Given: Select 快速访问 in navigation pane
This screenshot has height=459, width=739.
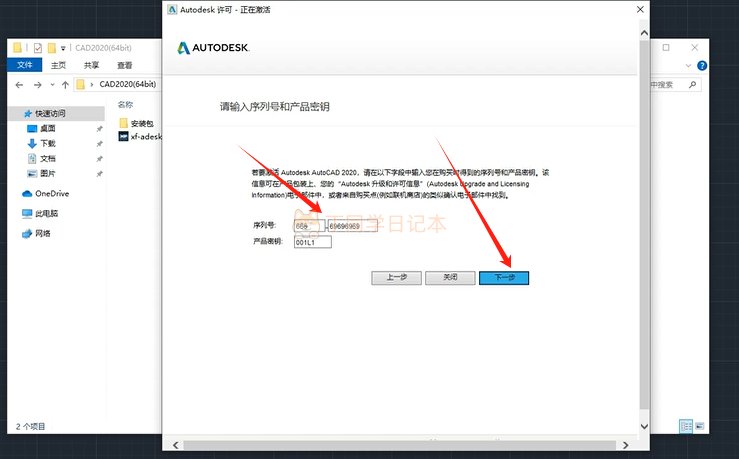Looking at the screenshot, I should [50, 114].
